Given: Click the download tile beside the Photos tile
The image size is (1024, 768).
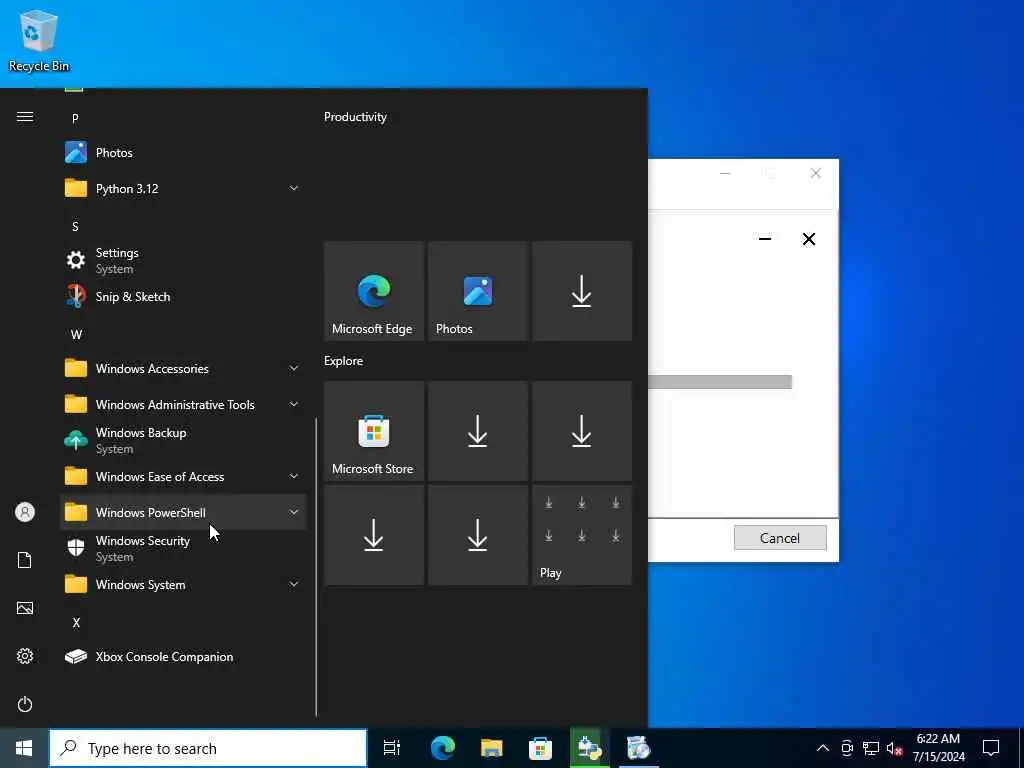Looking at the screenshot, I should pyautogui.click(x=582, y=291).
